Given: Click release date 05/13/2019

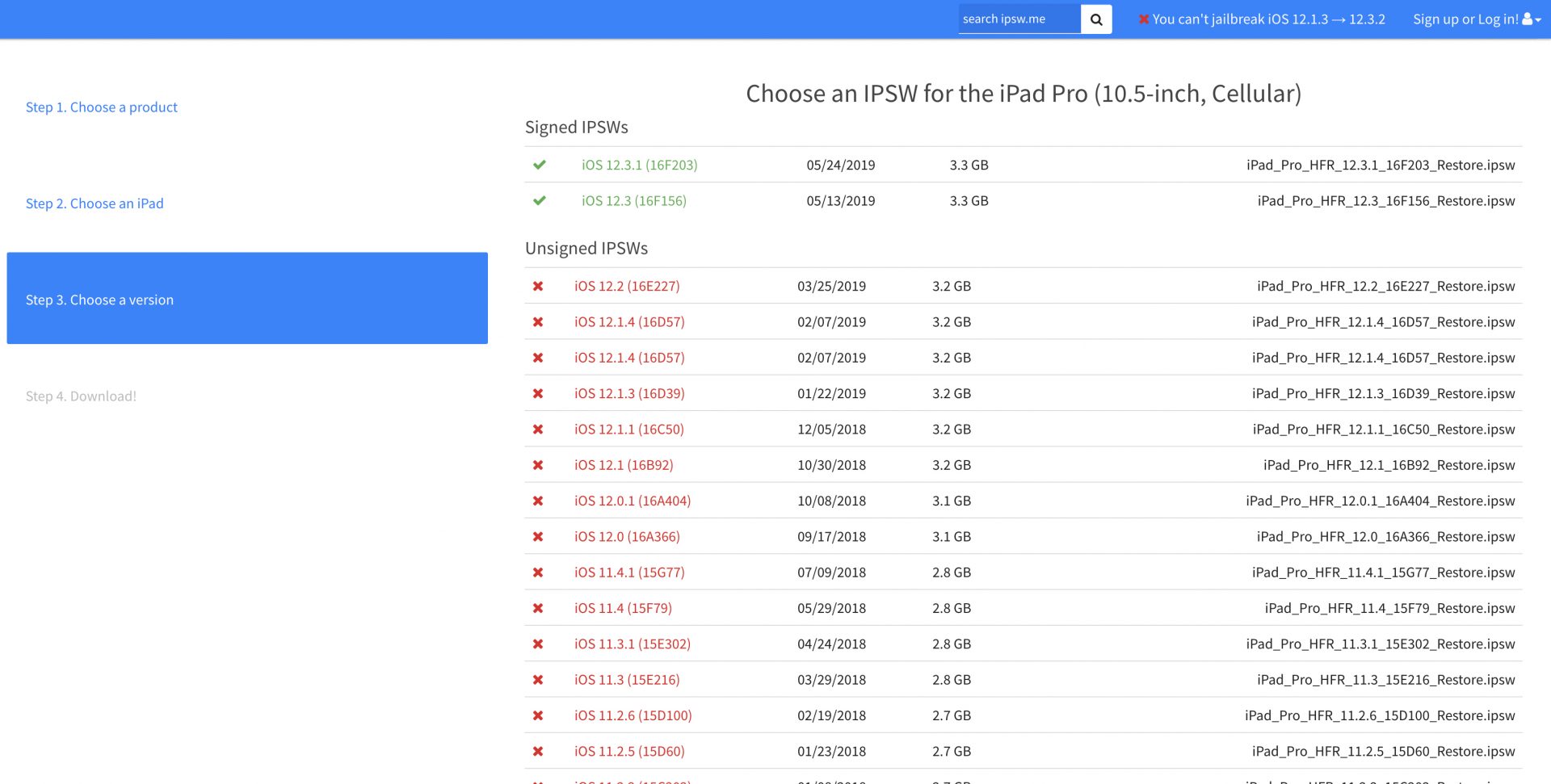Looking at the screenshot, I should pos(841,200).
